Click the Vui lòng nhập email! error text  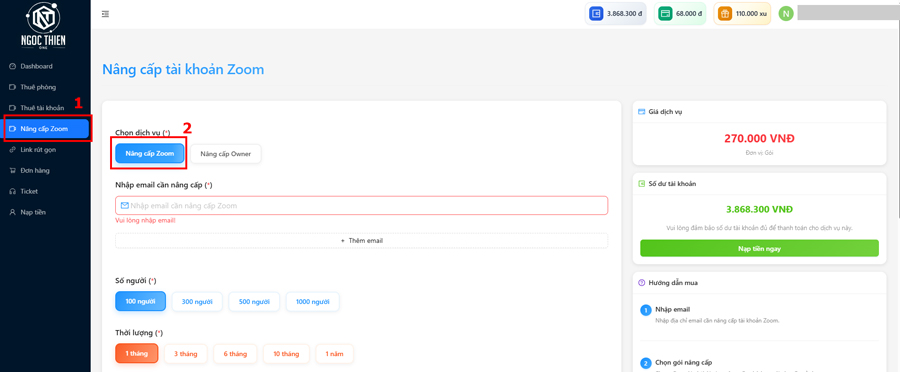click(145, 220)
